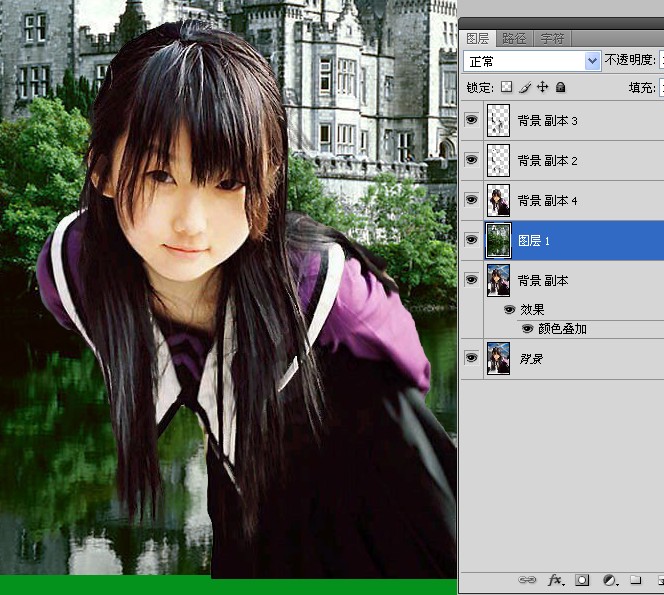Image resolution: width=664 pixels, height=595 pixels.
Task: Click the 颜色叠加 color overlay effect
Action: pyautogui.click(x=562, y=329)
